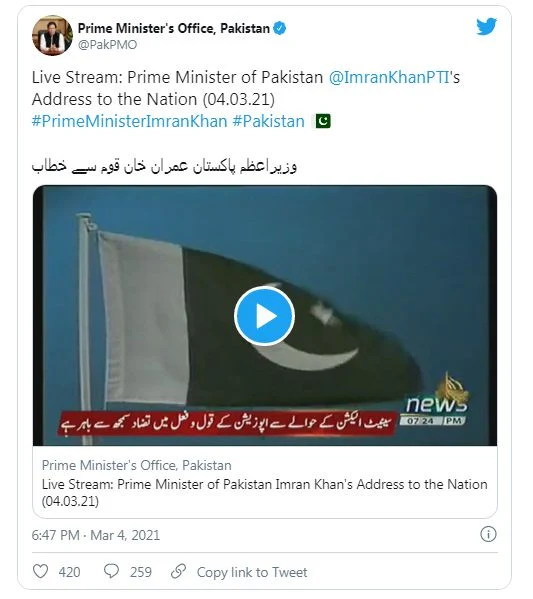Click the 420 likes count
This screenshot has height=599, width=533.
[x=70, y=572]
